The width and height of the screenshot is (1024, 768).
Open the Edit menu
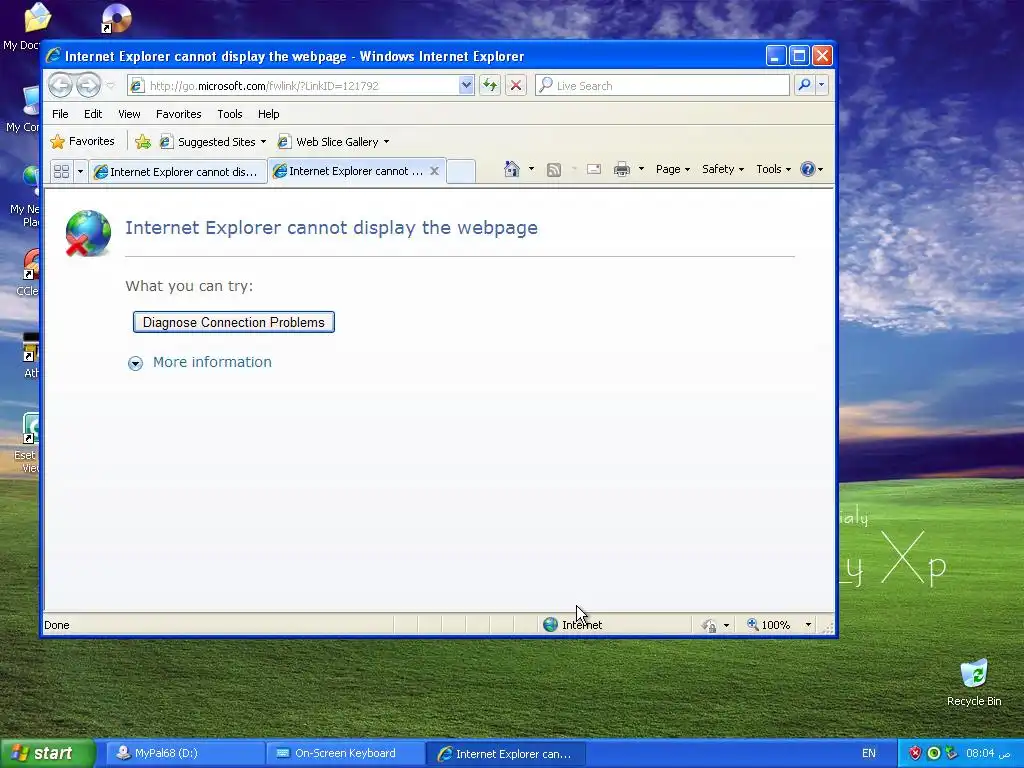coord(93,114)
